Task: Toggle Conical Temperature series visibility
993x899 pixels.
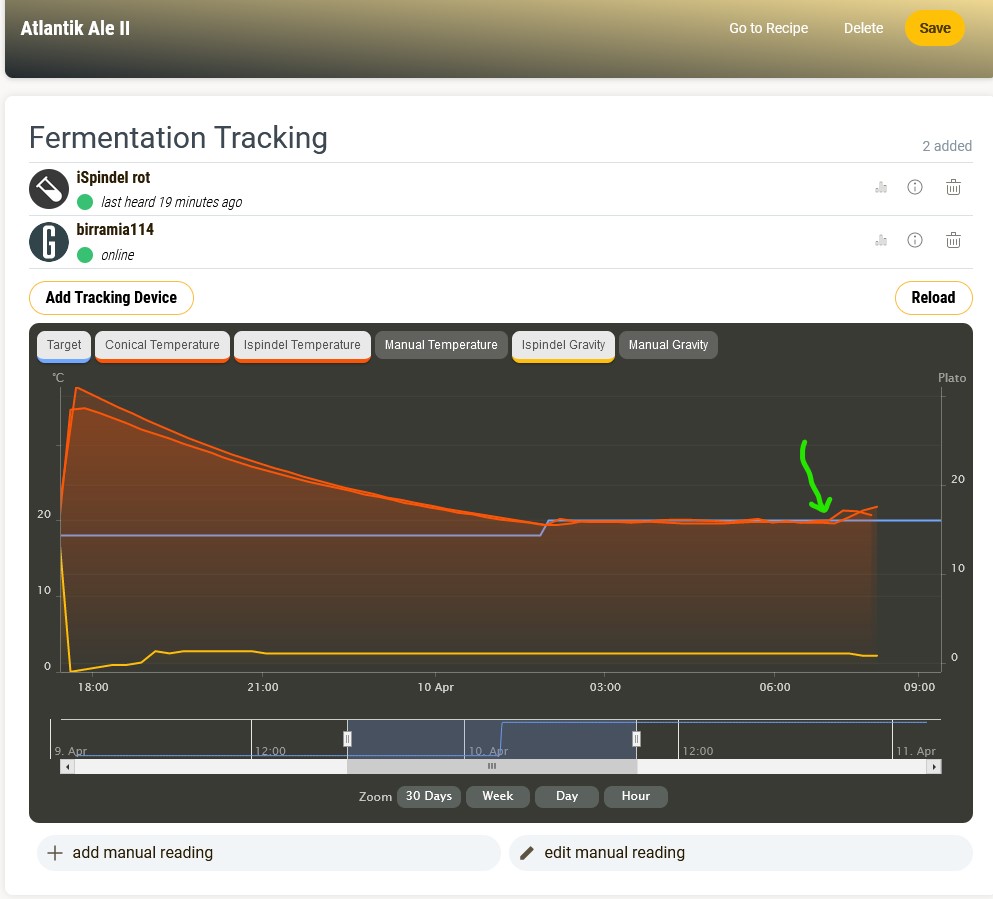Action: [162, 345]
